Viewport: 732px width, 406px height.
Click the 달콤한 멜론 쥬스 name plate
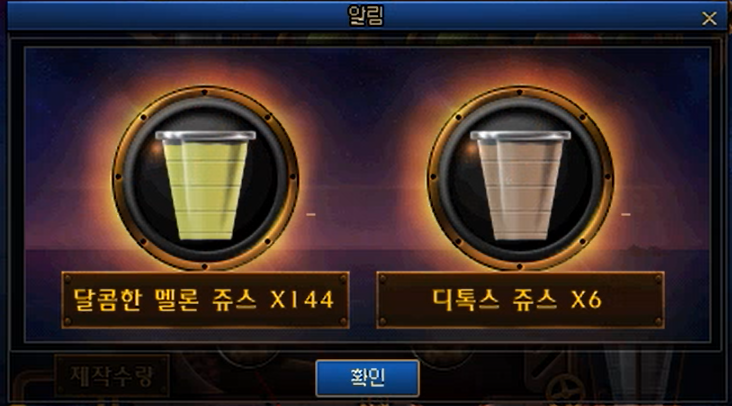tap(205, 300)
